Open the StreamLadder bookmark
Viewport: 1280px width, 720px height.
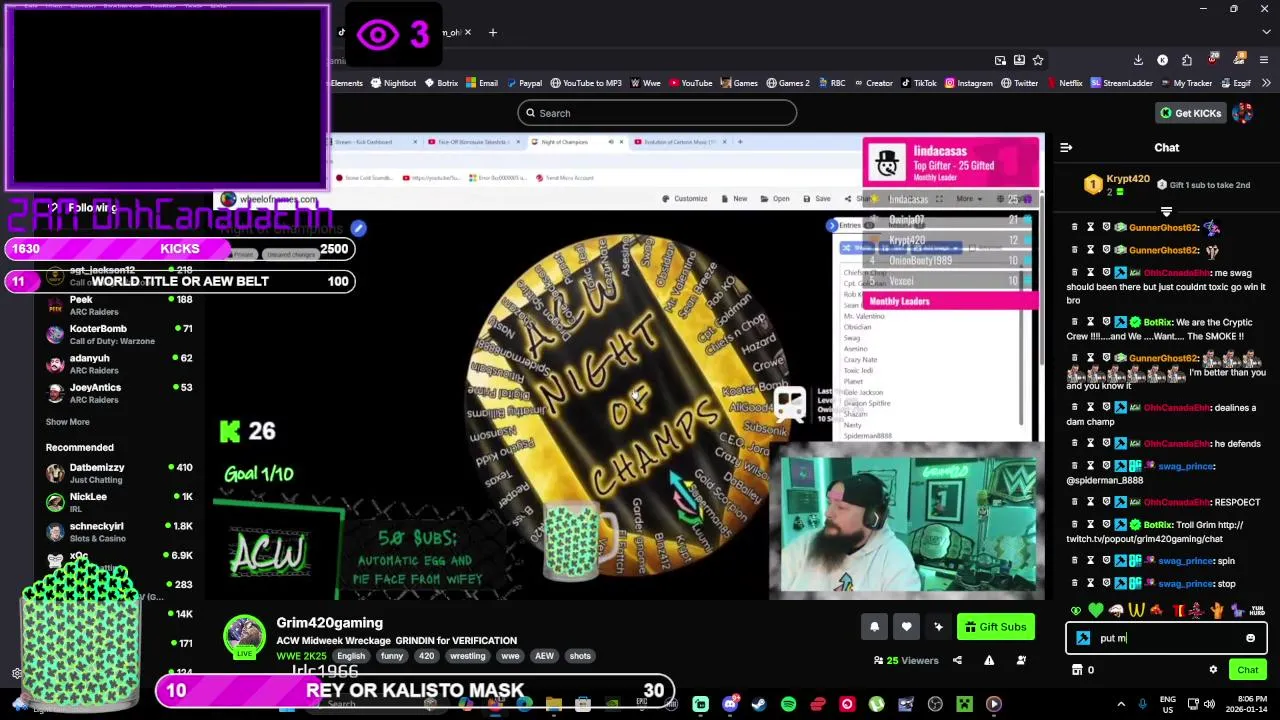[x=1121, y=83]
